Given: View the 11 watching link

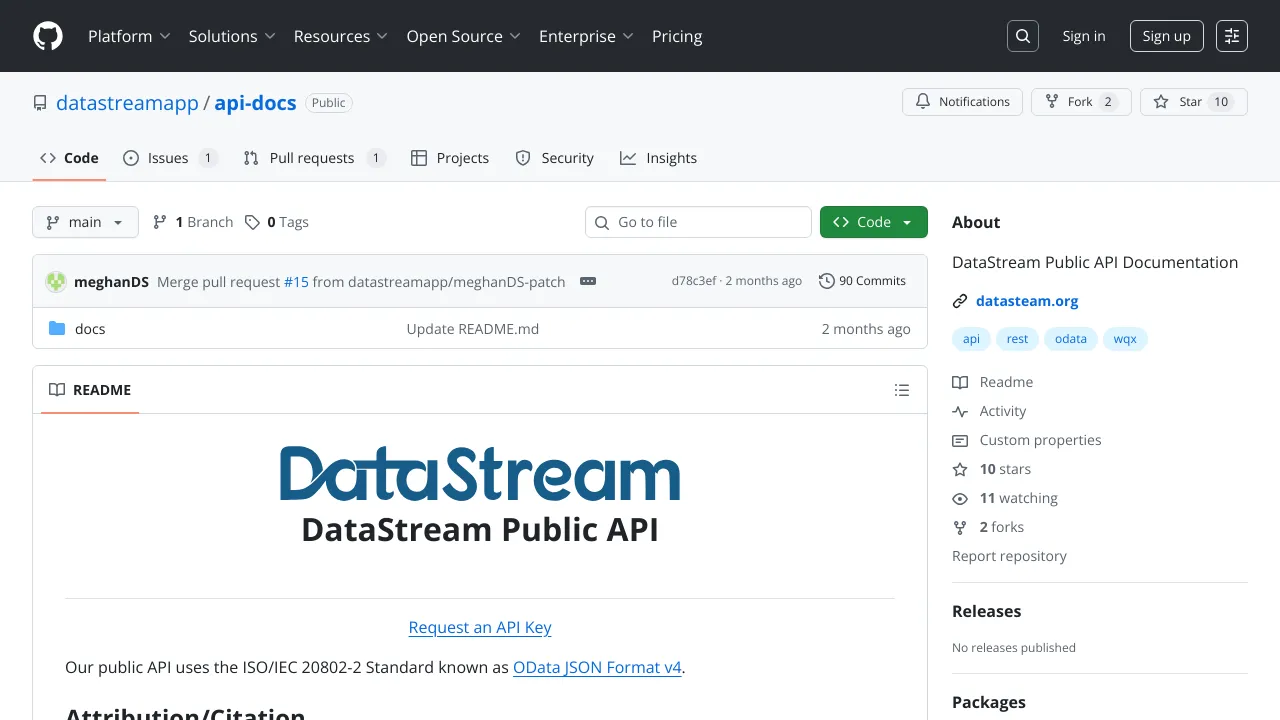Looking at the screenshot, I should point(1005,498).
